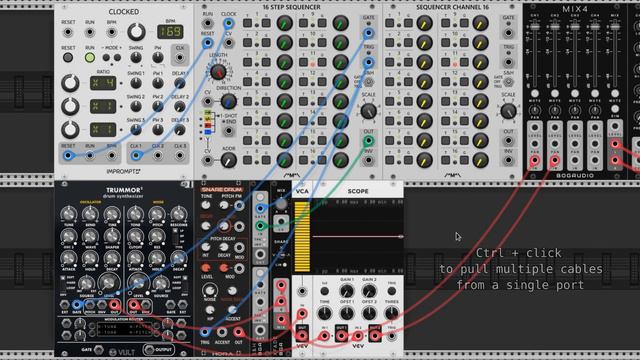Click the MIX4 CH1 pan knob
640x360 pixels.
click(535, 110)
